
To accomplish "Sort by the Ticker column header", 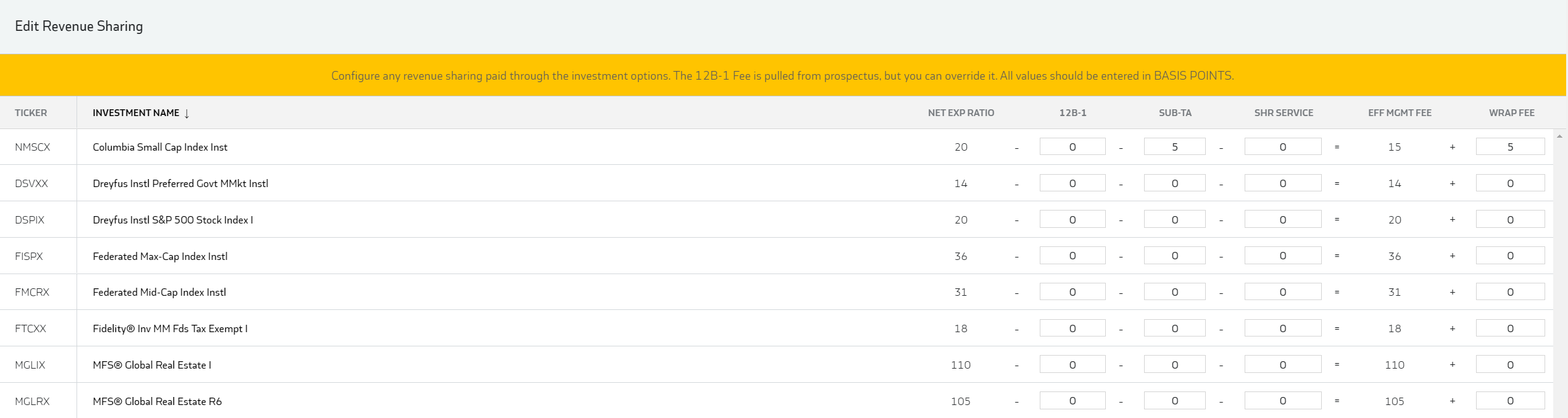I will [31, 113].
